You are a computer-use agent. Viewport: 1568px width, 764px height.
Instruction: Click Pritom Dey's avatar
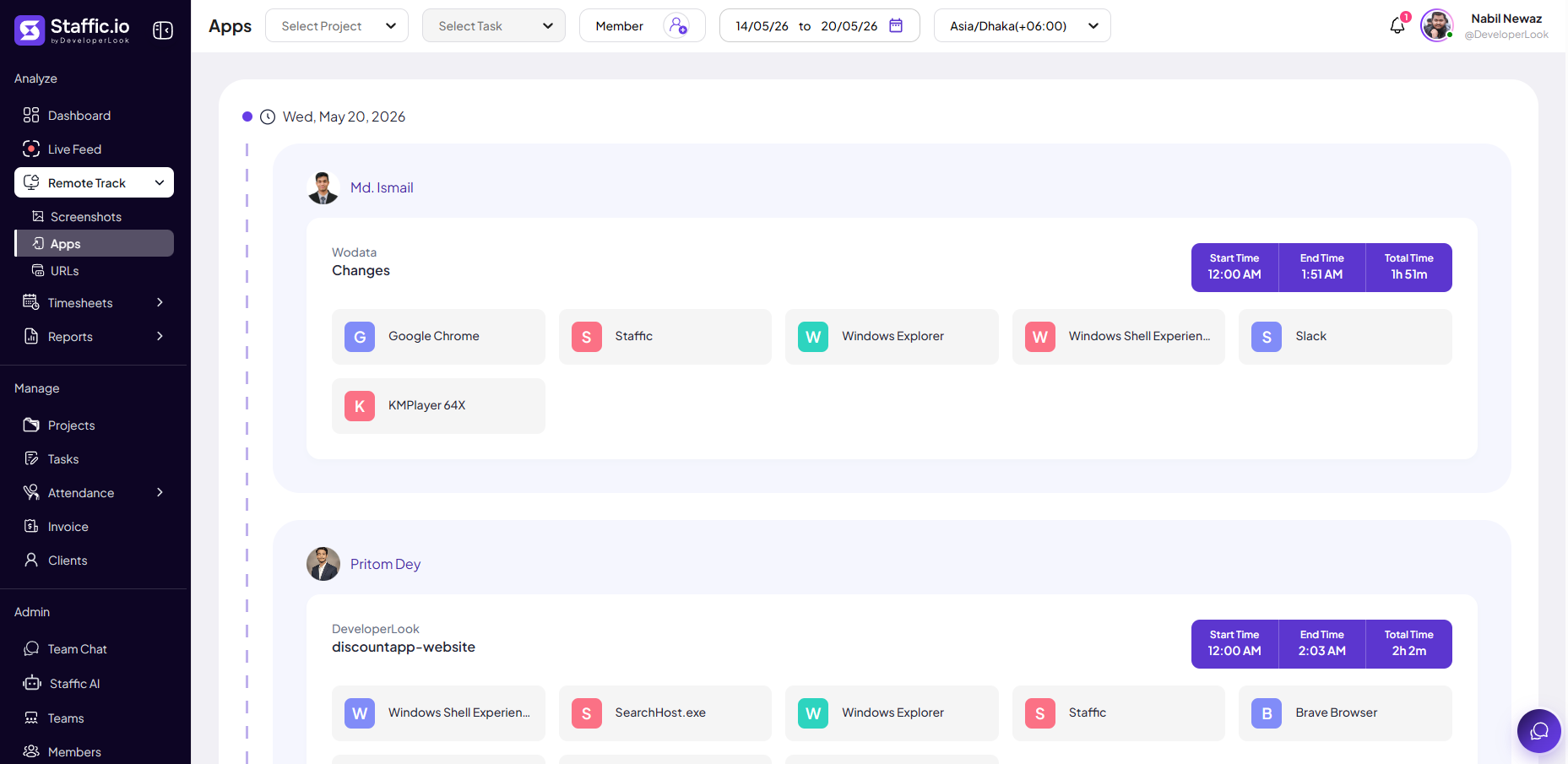[x=323, y=564]
